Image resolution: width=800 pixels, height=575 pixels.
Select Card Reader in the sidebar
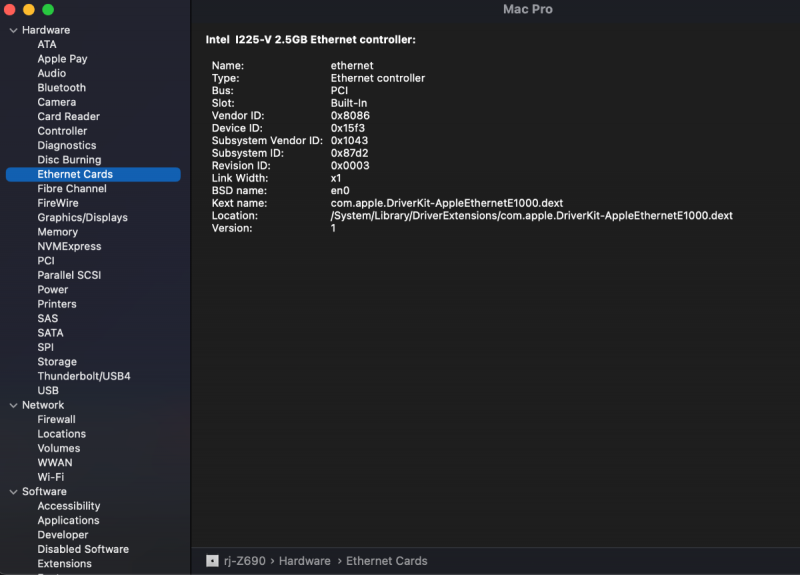(68, 116)
